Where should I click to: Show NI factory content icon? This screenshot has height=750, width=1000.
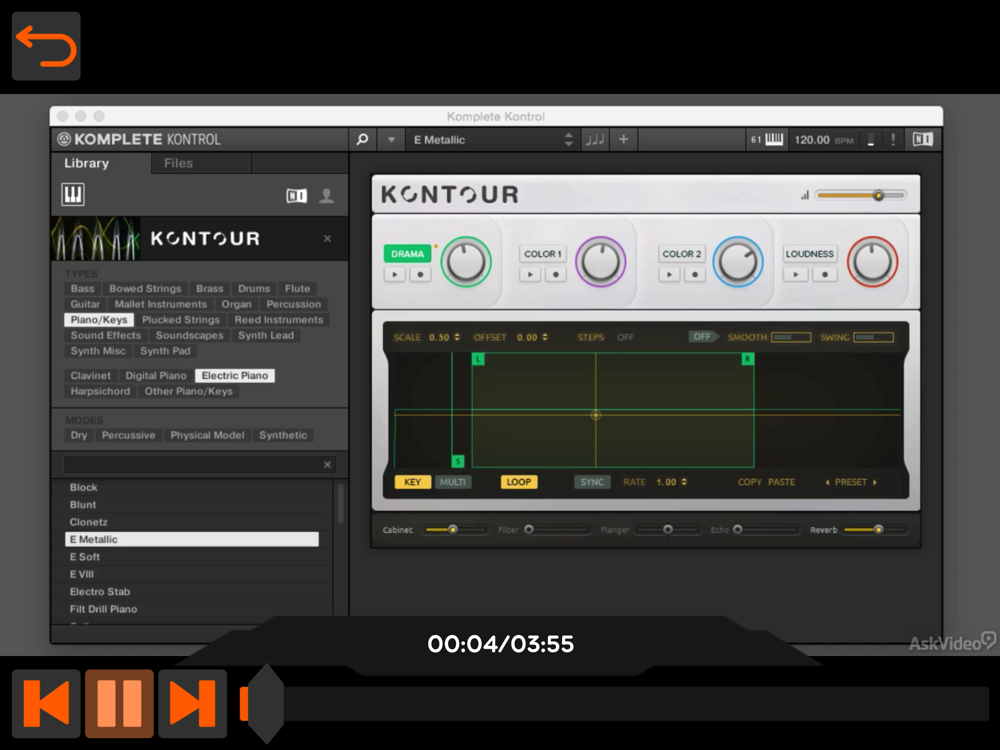point(297,196)
